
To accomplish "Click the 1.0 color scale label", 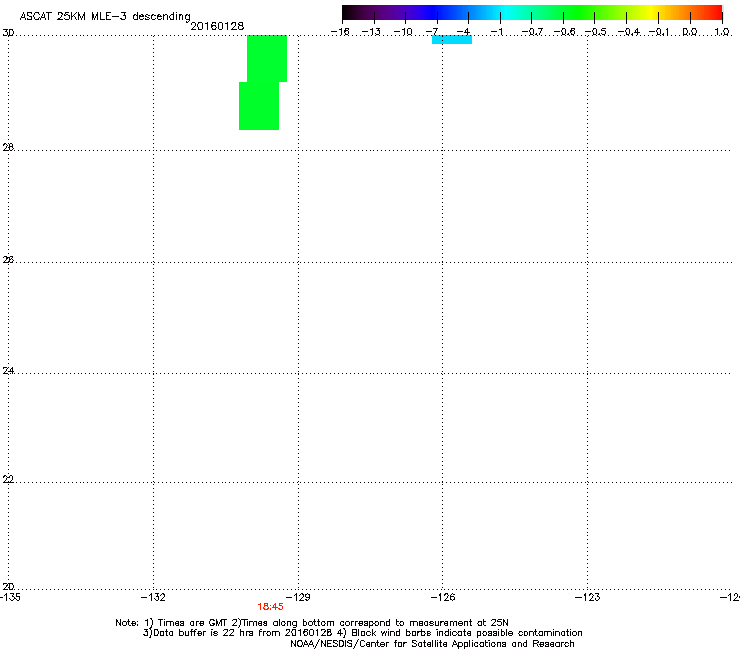I will 722,32.
